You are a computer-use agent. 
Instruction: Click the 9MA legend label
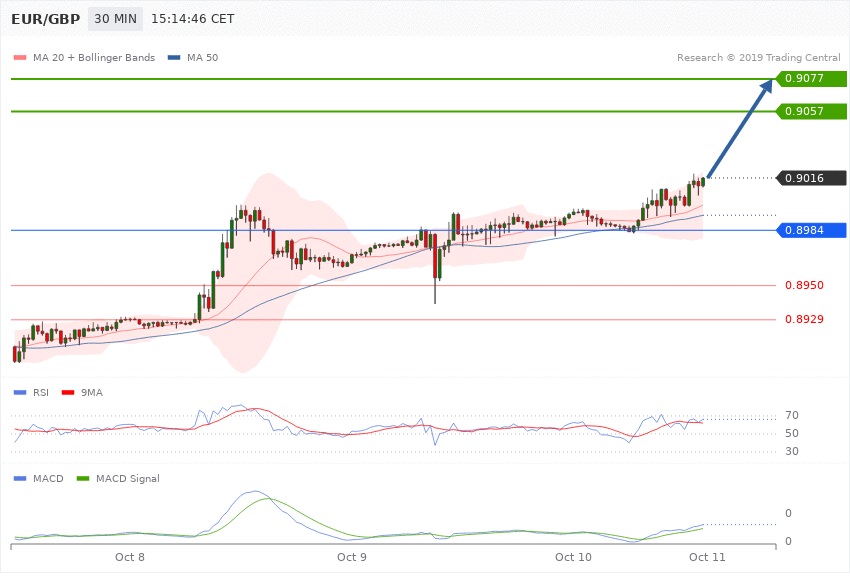tap(92, 393)
